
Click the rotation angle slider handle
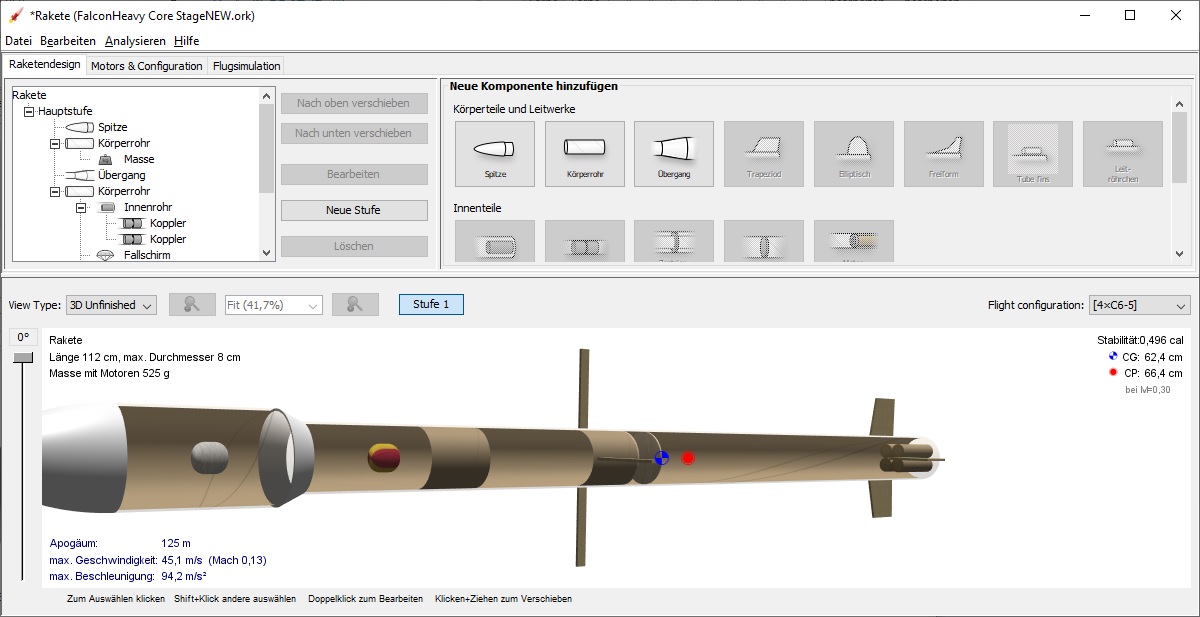[x=22, y=357]
